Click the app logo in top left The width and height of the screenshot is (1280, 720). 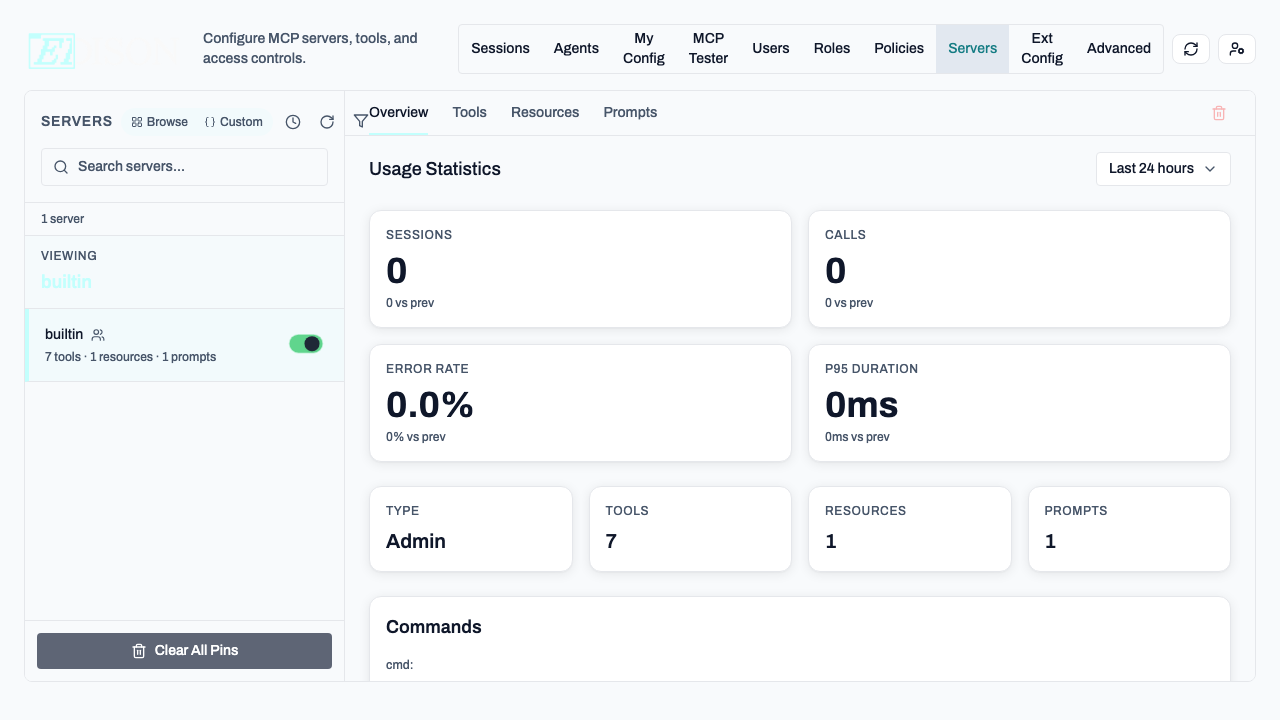[52, 50]
